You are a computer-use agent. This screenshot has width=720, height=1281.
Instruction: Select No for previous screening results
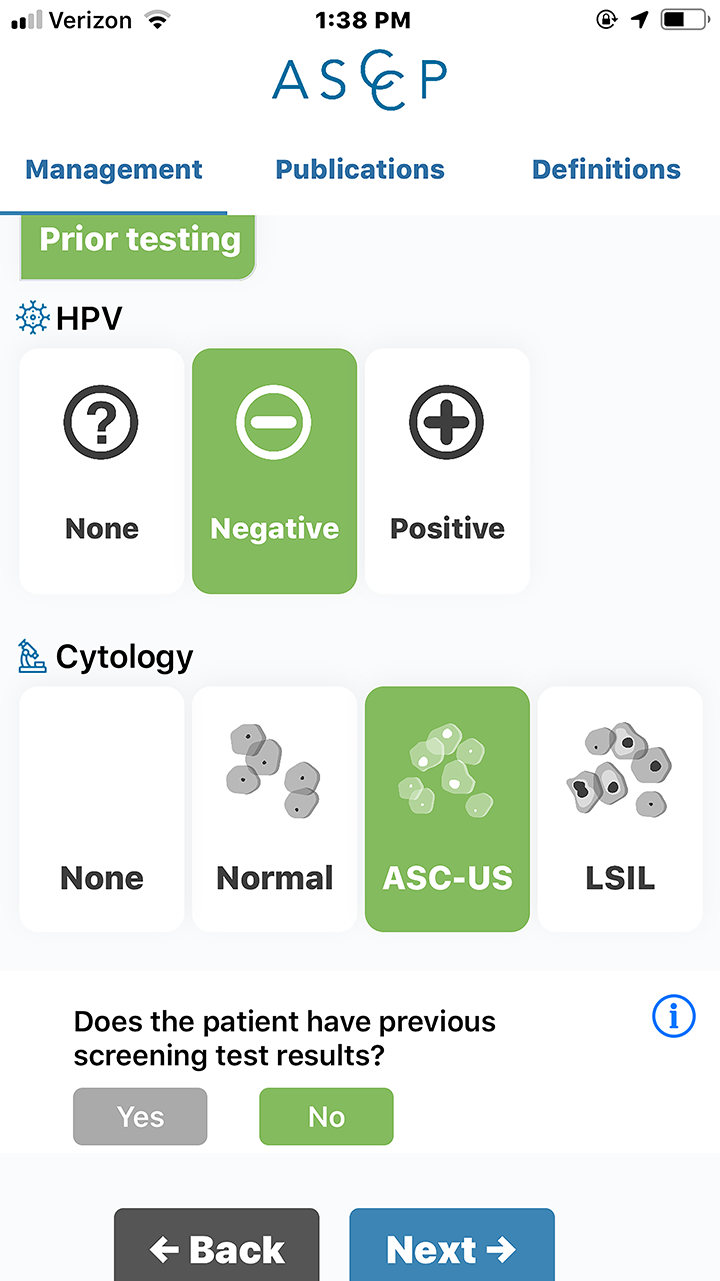(x=326, y=1116)
